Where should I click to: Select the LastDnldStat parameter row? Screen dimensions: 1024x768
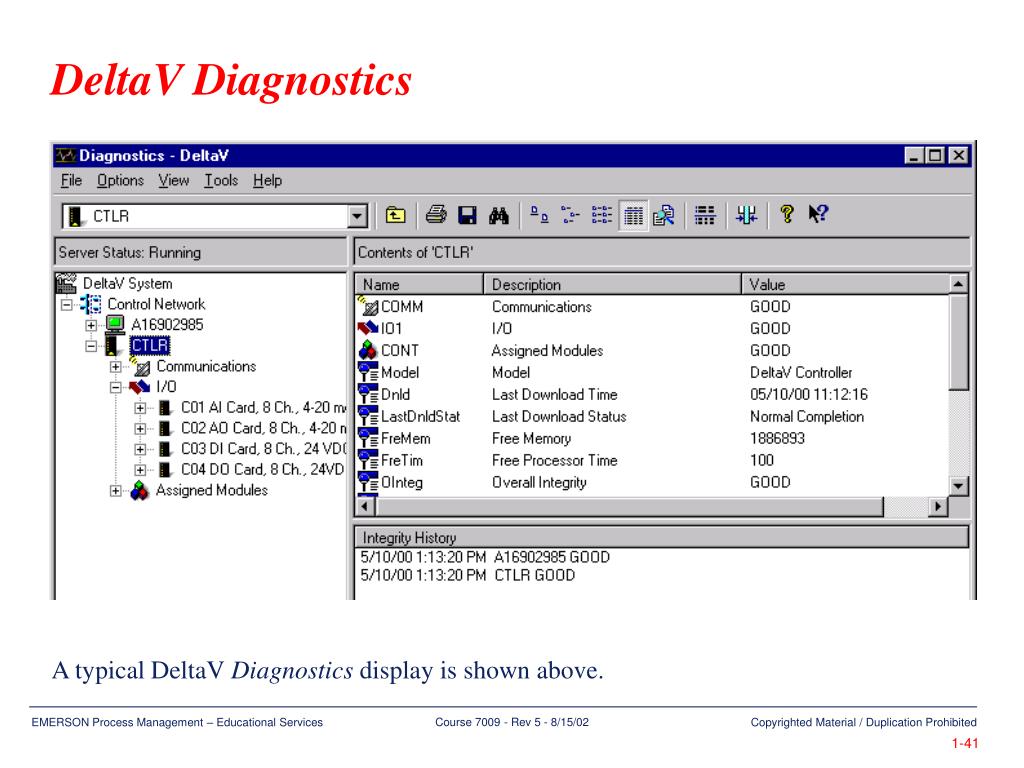(x=652, y=417)
